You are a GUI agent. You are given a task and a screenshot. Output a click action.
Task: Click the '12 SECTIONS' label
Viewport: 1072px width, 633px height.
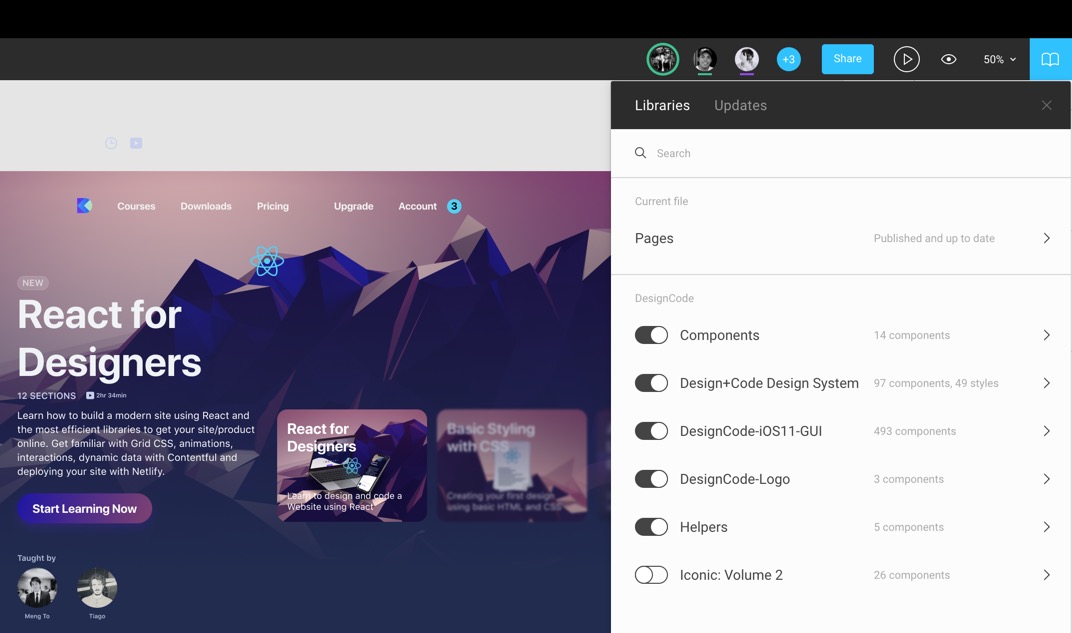(46, 396)
